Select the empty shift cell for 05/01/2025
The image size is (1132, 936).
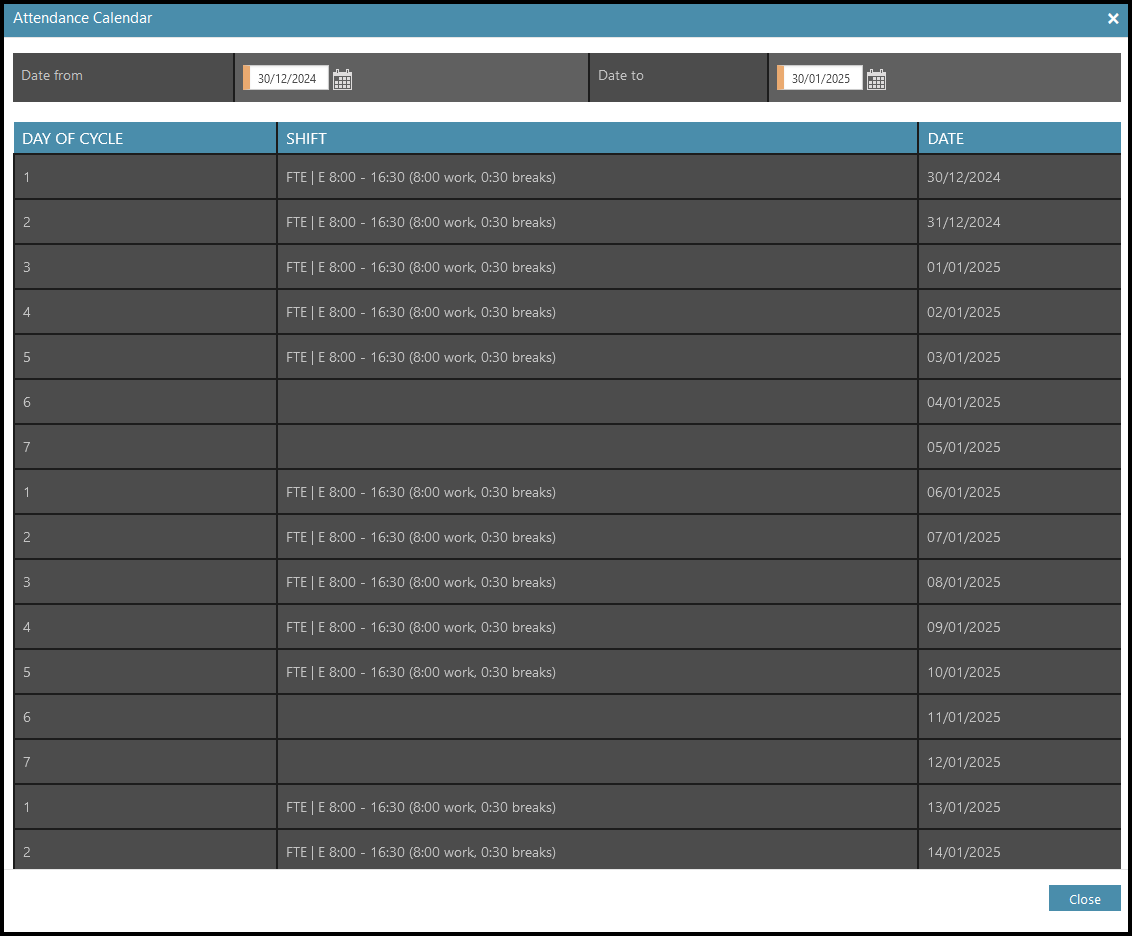597,448
